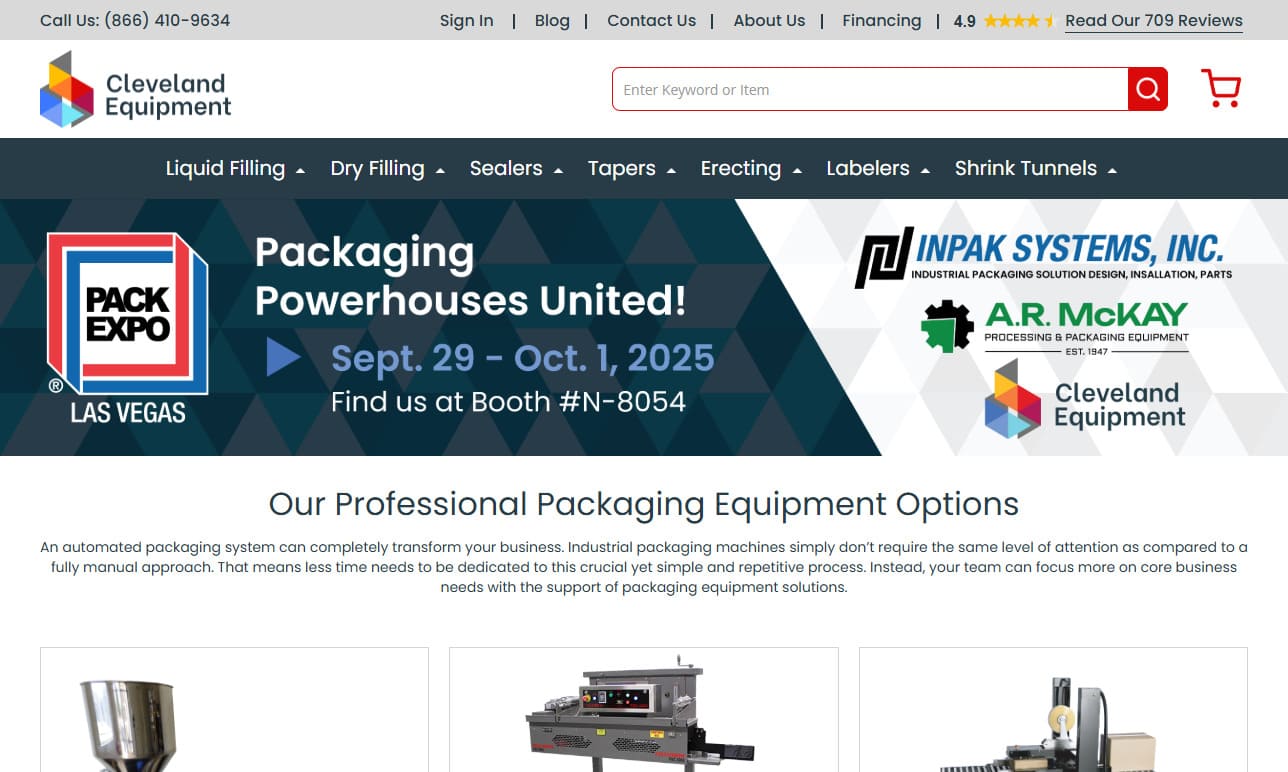1288x772 pixels.
Task: Open the Sealers navigation menu
Action: (x=517, y=168)
